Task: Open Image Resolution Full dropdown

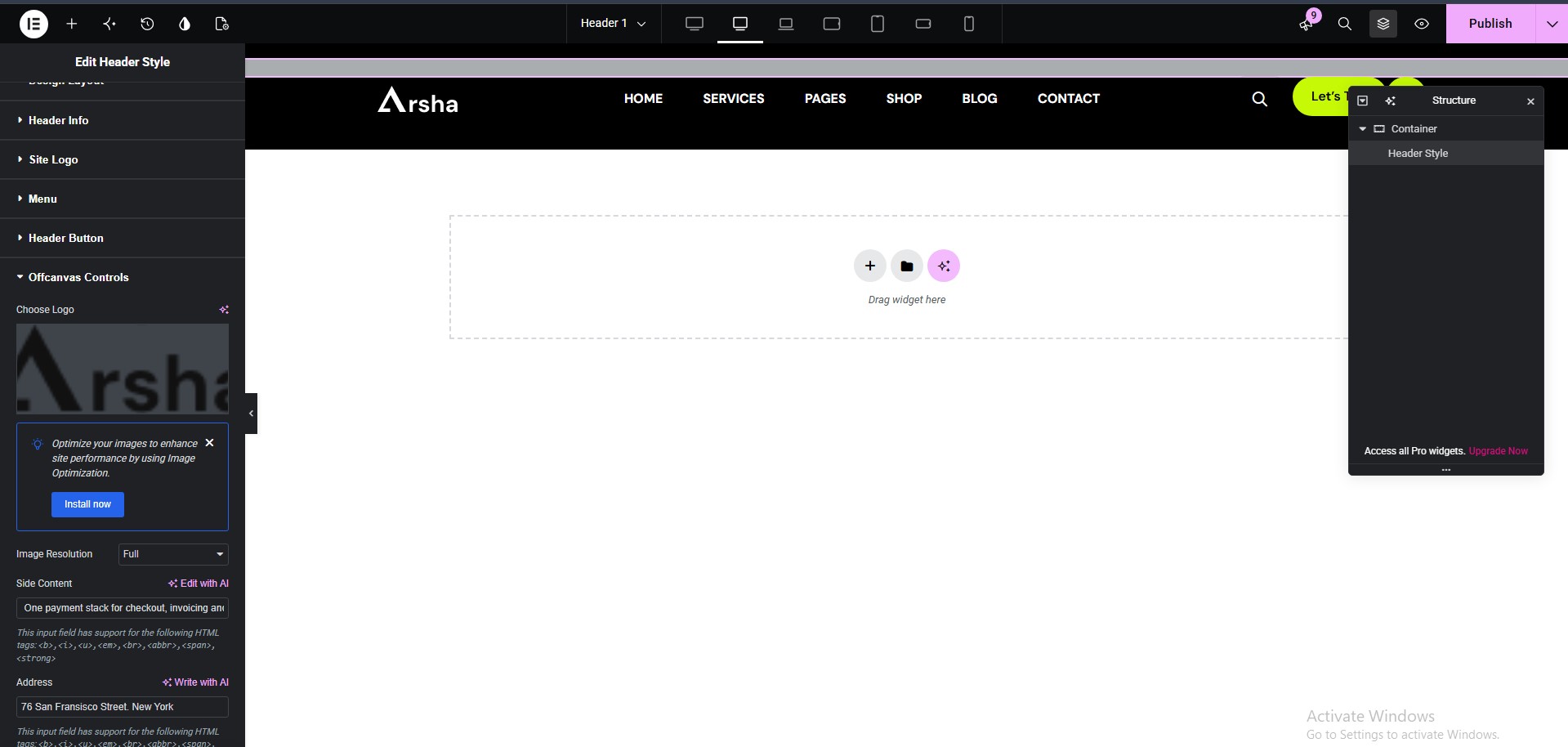Action: (x=173, y=554)
